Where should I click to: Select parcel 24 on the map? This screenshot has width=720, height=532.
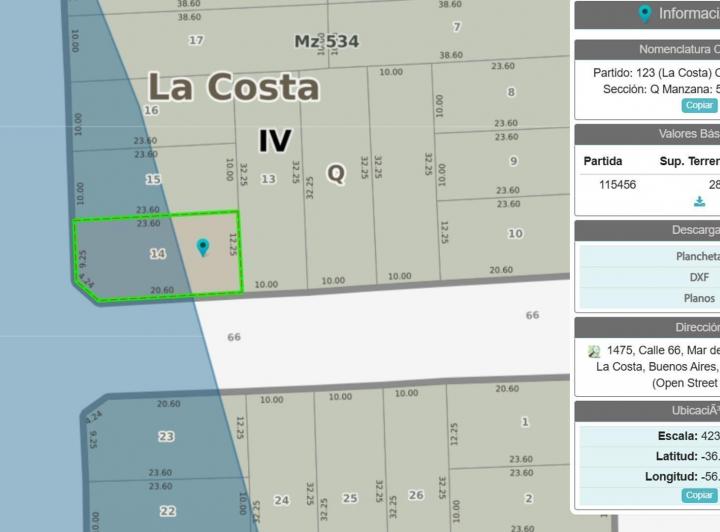[281, 500]
